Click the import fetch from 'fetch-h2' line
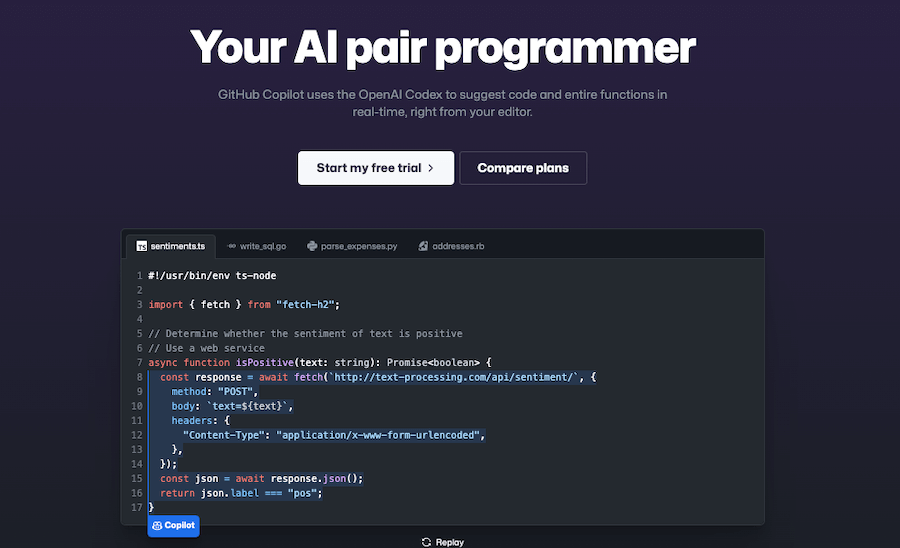 click(x=244, y=305)
